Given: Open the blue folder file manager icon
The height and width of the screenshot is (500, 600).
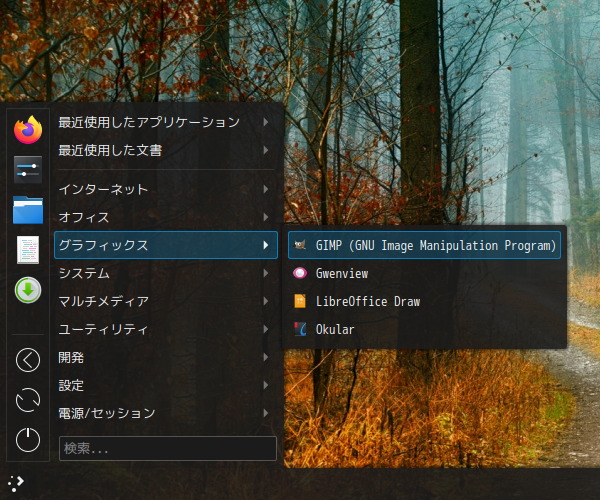Looking at the screenshot, I should click(28, 210).
